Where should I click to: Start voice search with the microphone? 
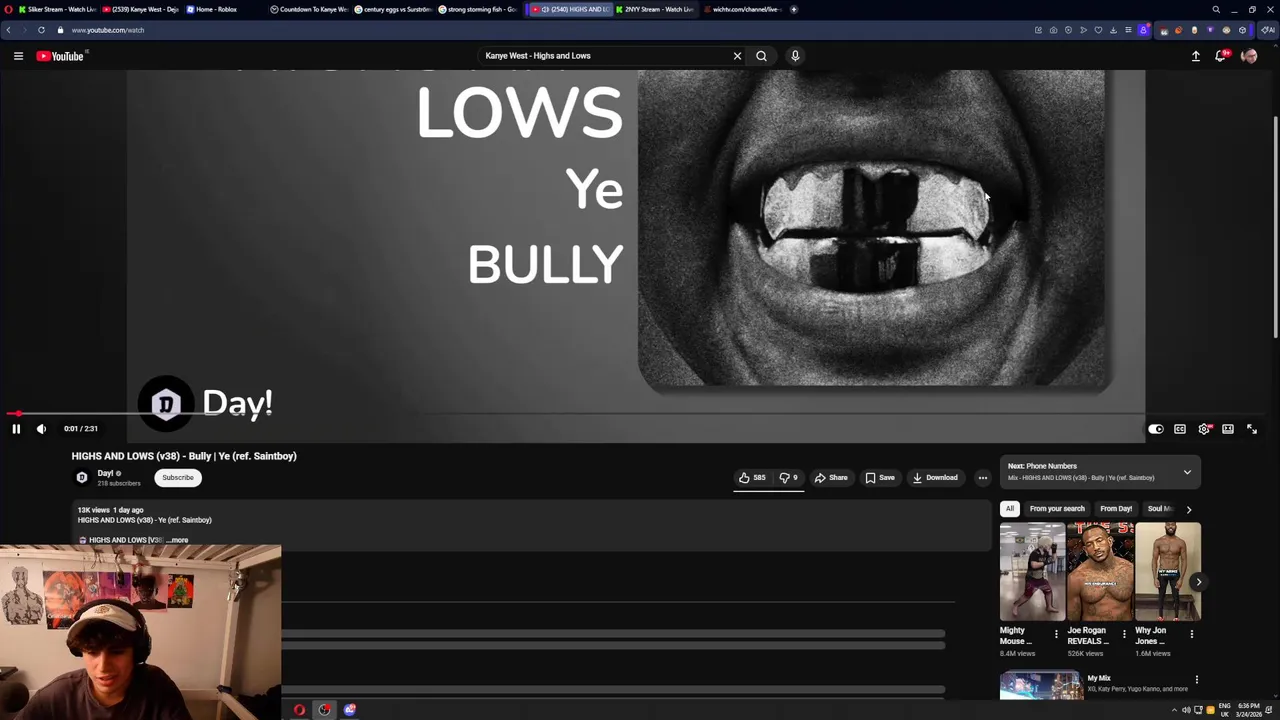tap(795, 56)
